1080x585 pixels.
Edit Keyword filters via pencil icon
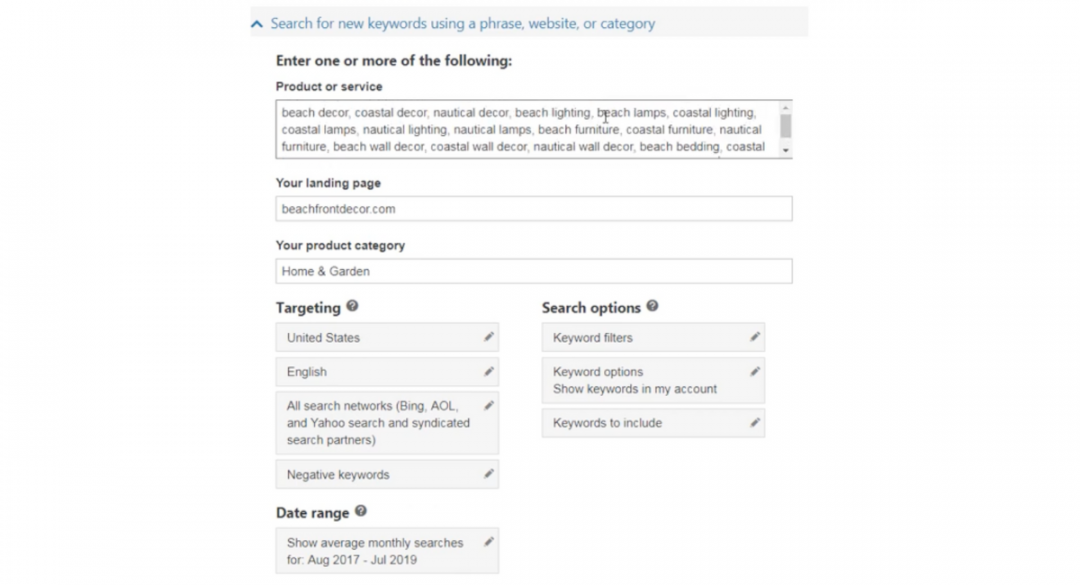755,337
